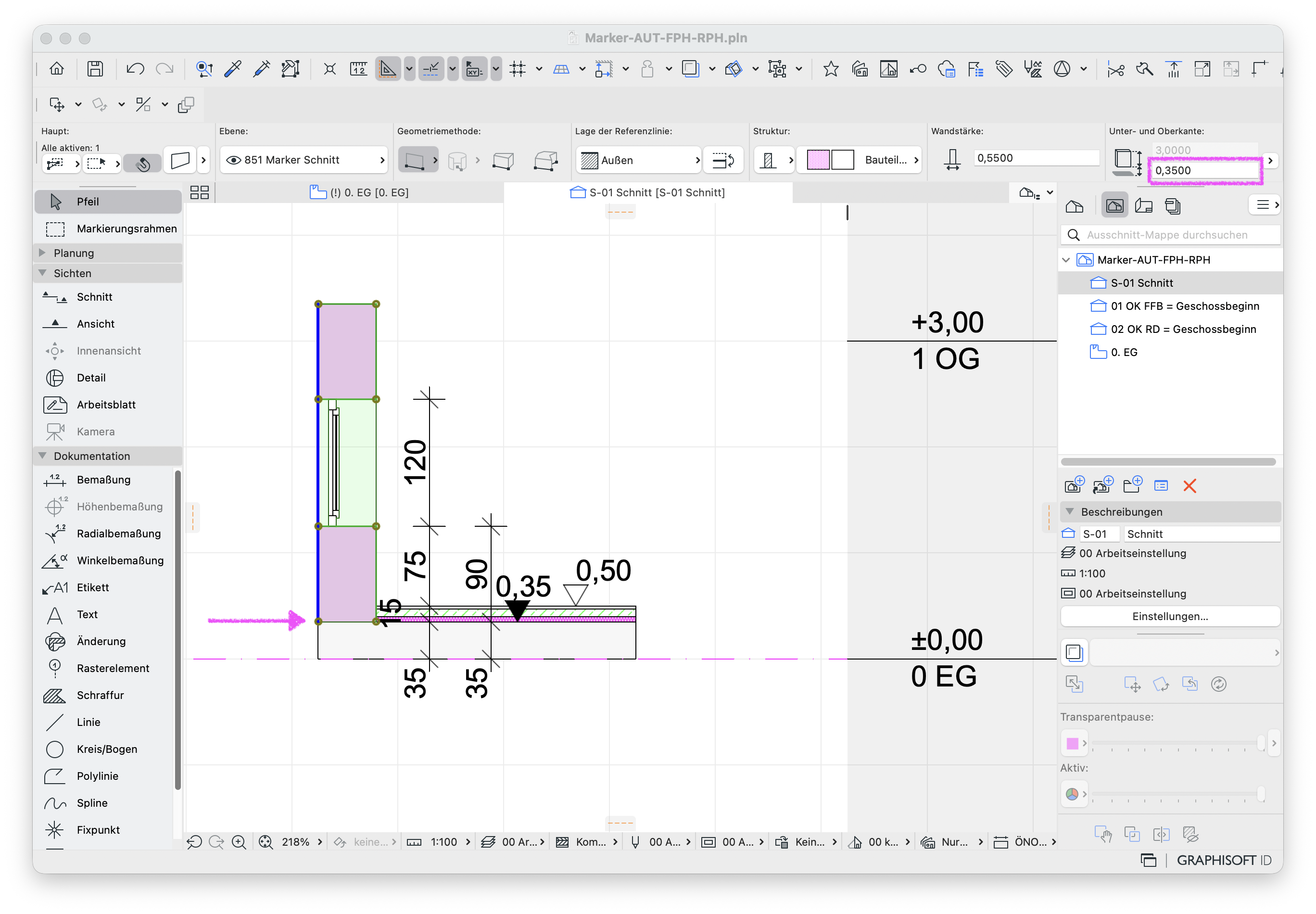Viewport: 1316px width, 914px height.
Task: Switch to the 0. EG floor plan tab
Action: tap(359, 192)
